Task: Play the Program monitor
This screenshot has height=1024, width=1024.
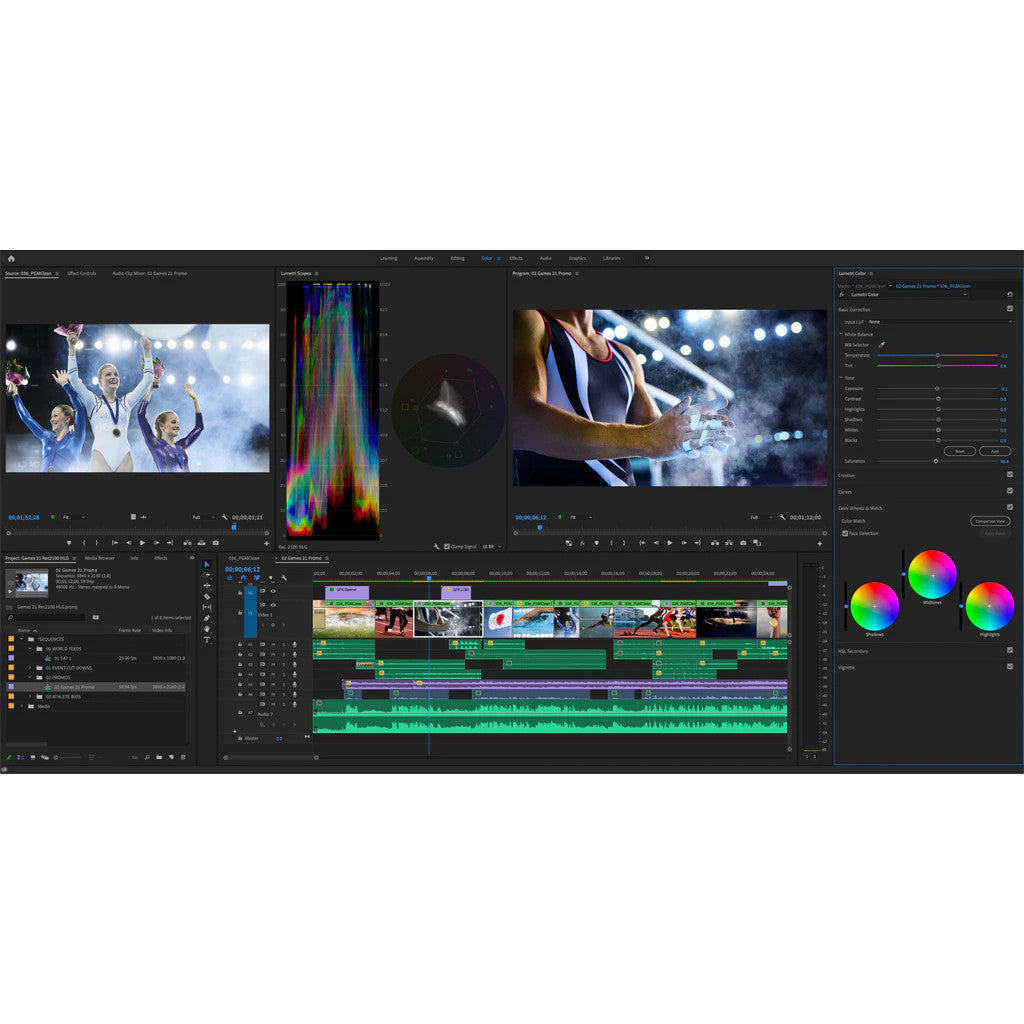Action: [670, 543]
